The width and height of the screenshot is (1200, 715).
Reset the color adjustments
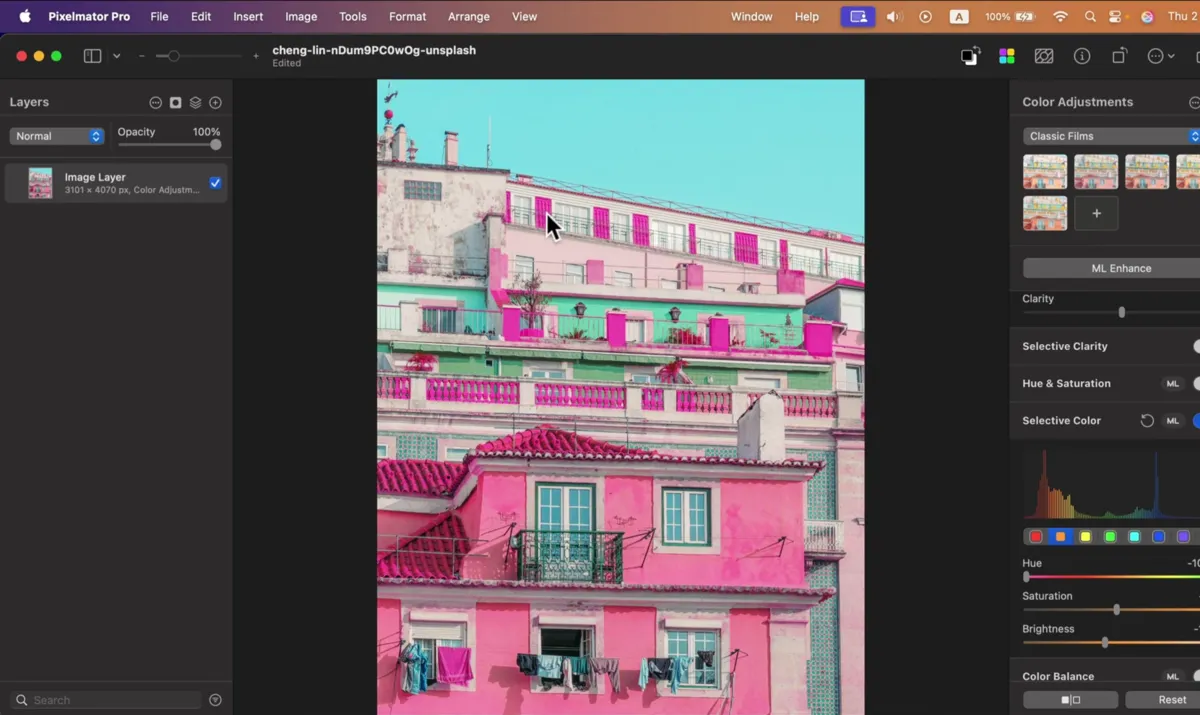(x=1171, y=699)
